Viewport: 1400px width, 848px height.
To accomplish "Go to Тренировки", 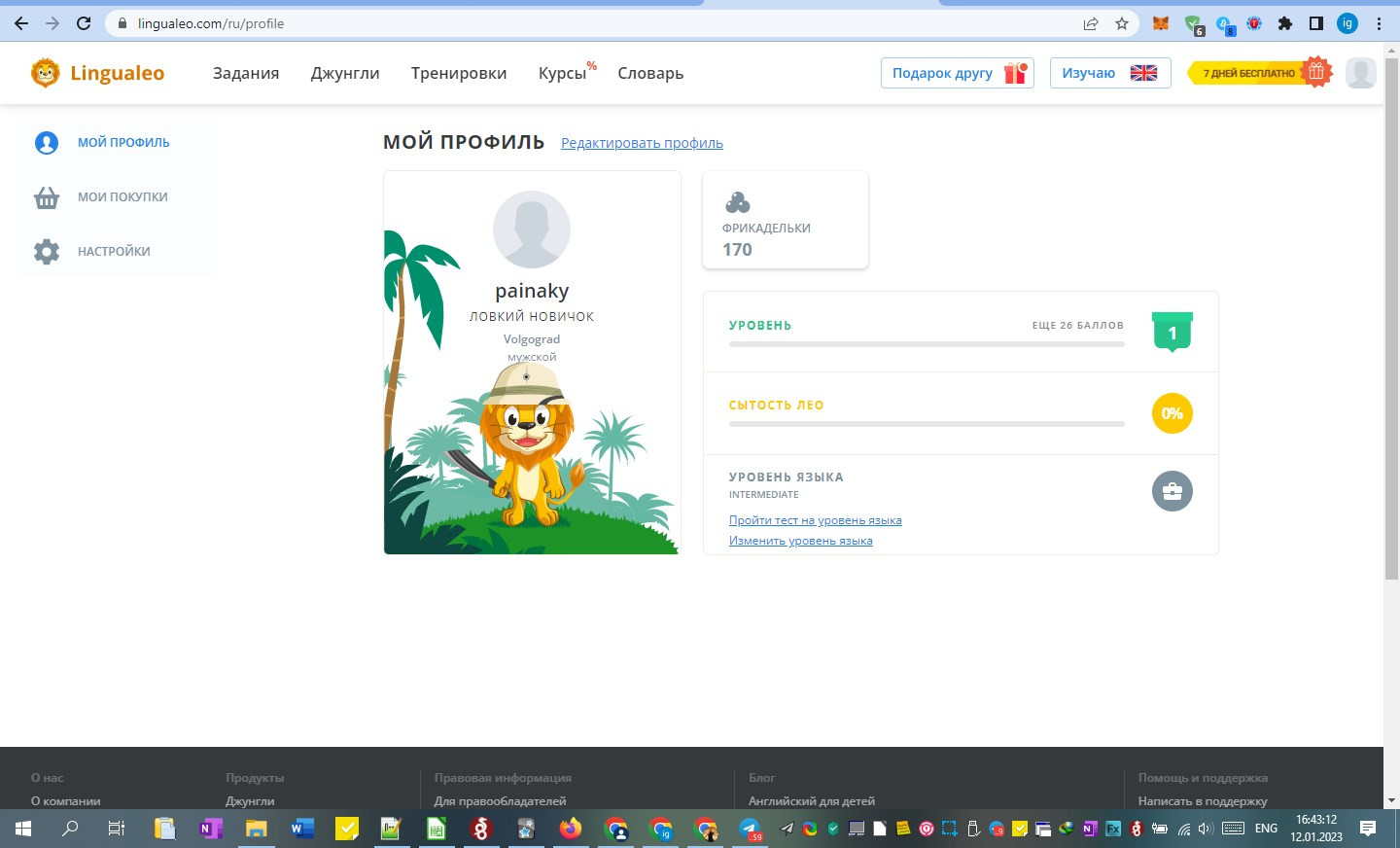I will pos(459,73).
